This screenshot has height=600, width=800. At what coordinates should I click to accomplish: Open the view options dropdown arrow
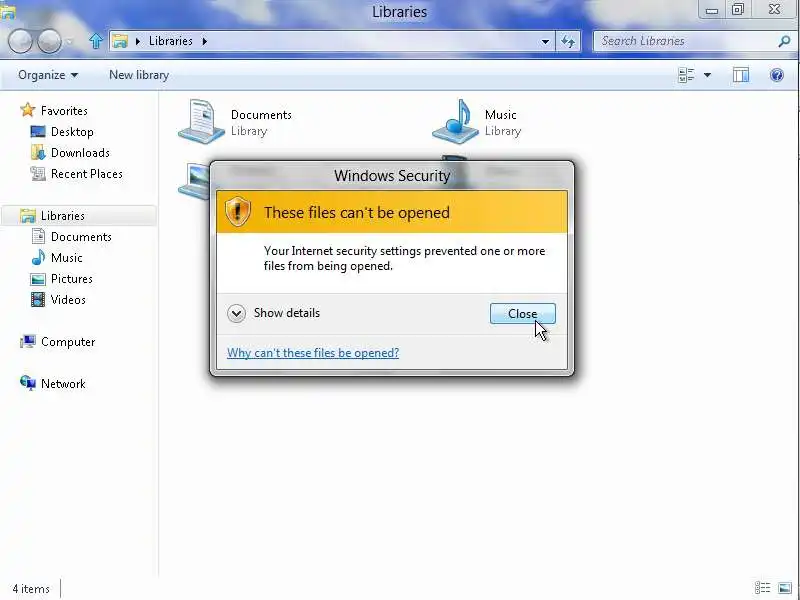pyautogui.click(x=707, y=76)
